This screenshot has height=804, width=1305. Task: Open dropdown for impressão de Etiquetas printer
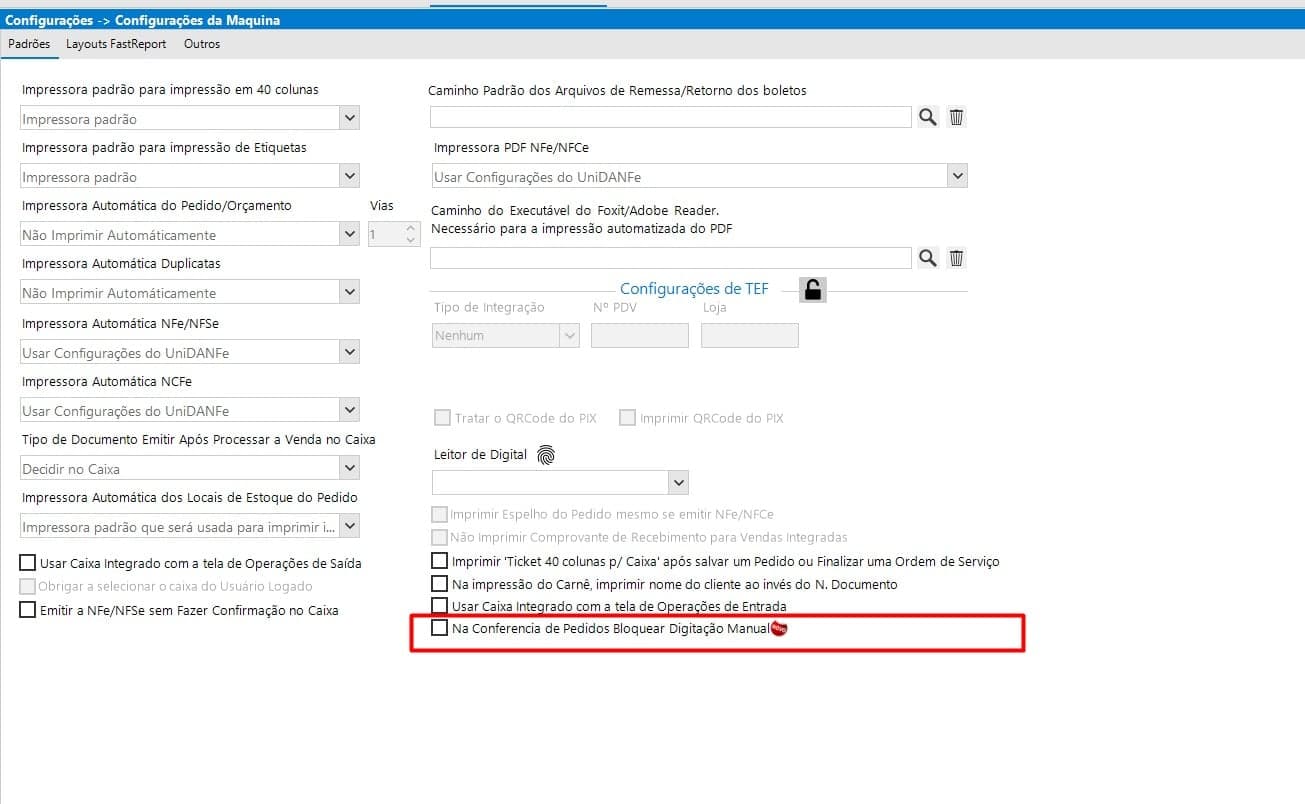click(349, 176)
